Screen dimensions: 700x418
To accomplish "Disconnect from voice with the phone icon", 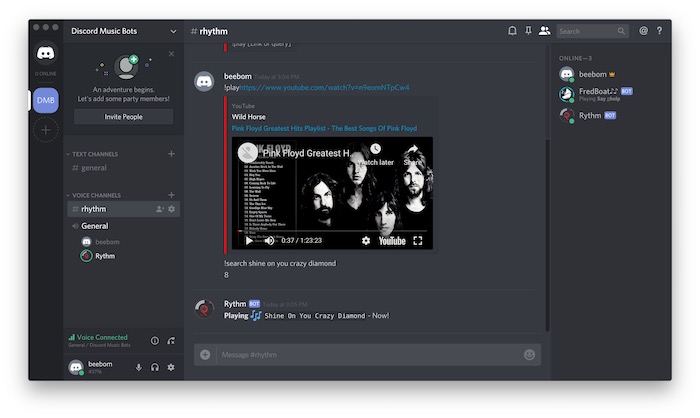I will pyautogui.click(x=171, y=341).
